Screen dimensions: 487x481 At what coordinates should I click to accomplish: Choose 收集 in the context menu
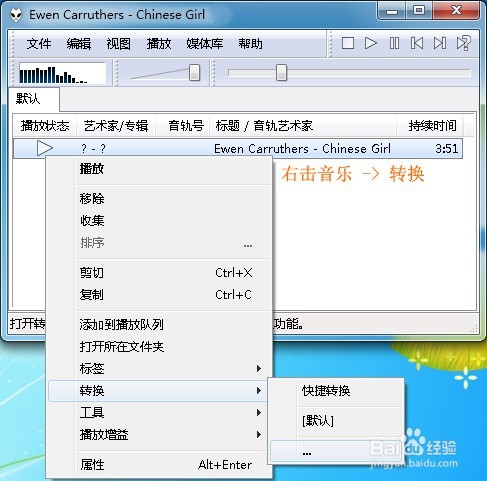point(159,221)
